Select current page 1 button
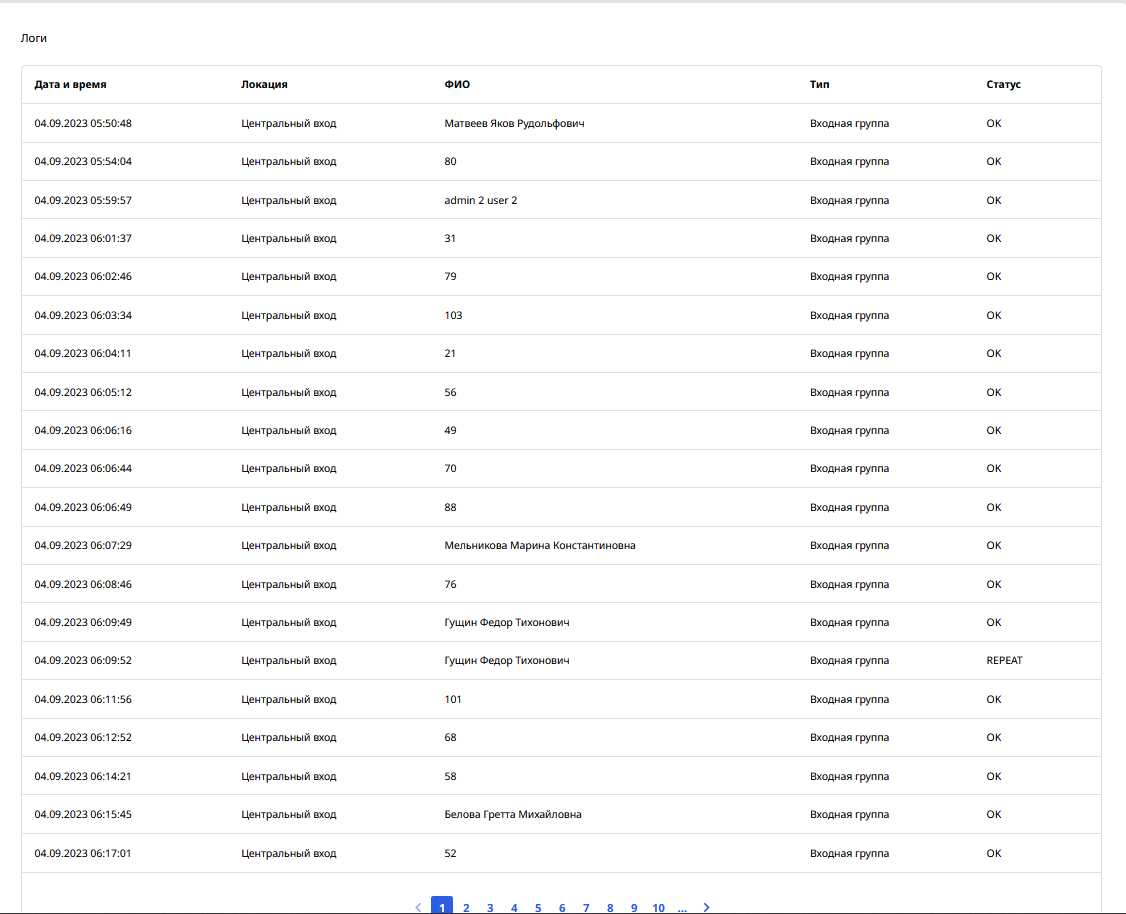 (442, 906)
